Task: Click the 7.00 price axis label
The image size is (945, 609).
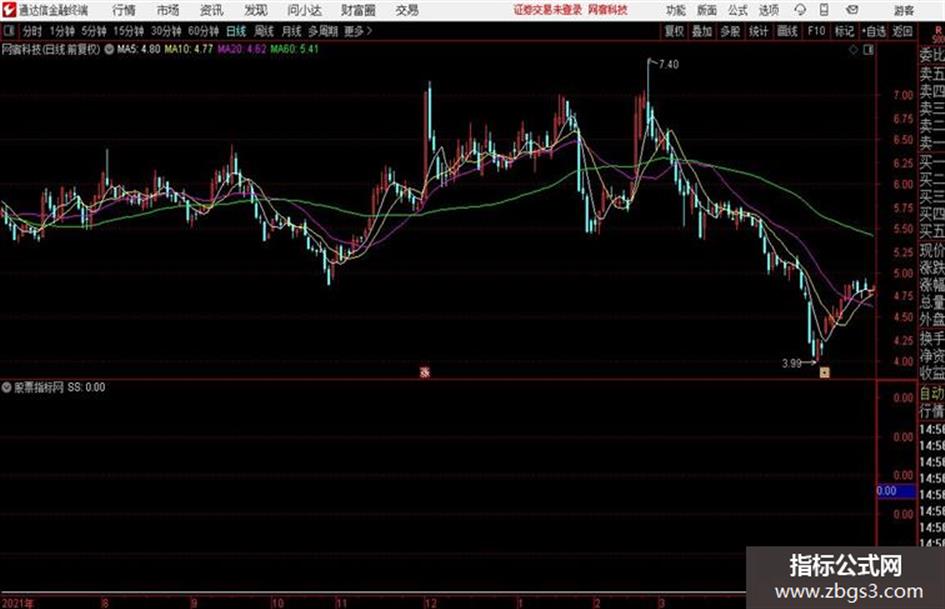Action: [903, 95]
